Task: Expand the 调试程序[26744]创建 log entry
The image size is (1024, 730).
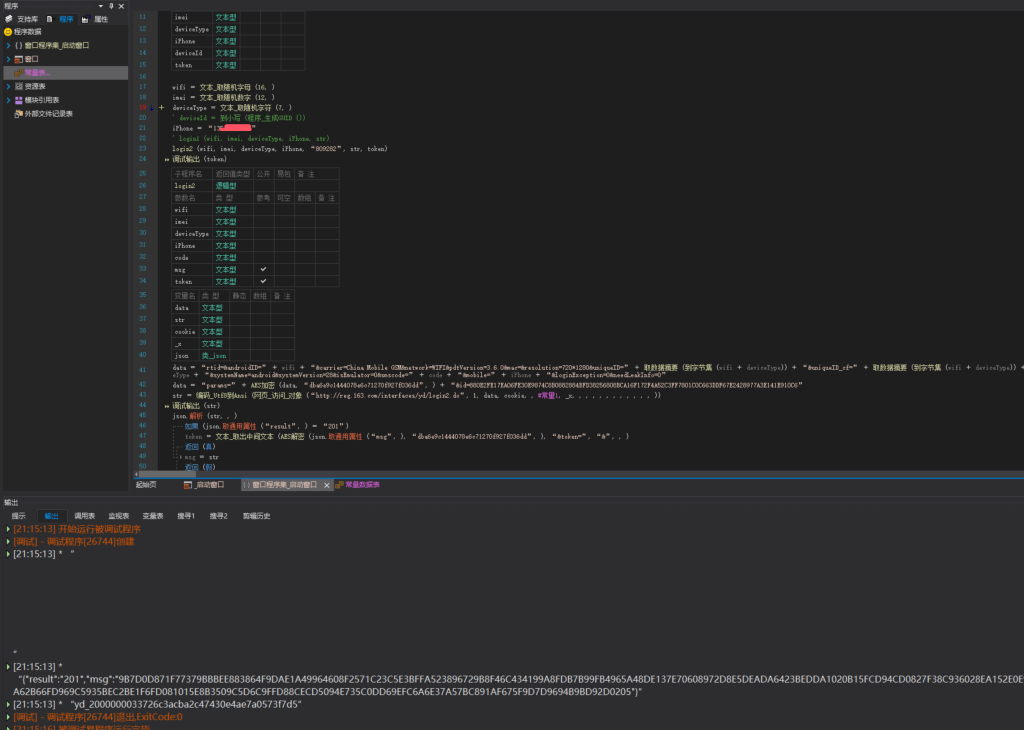Action: [8, 542]
